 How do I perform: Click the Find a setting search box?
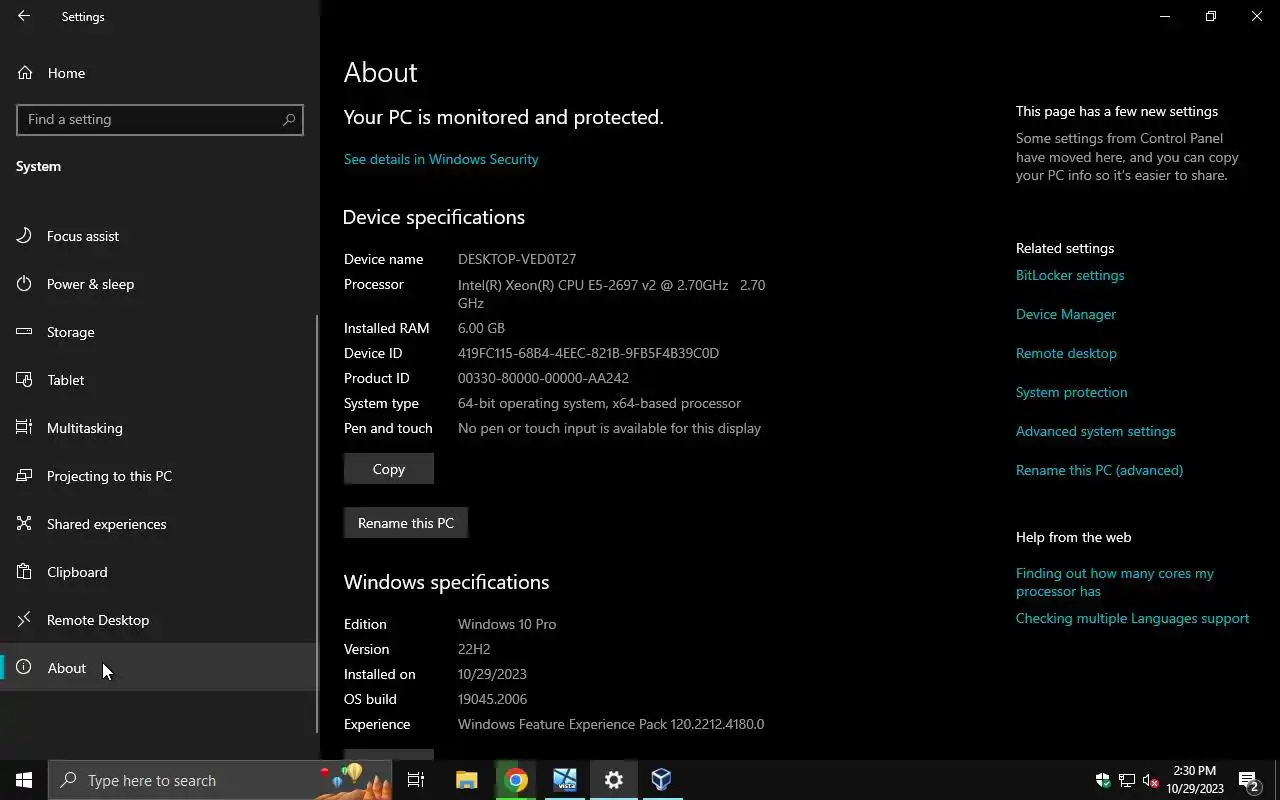point(160,119)
